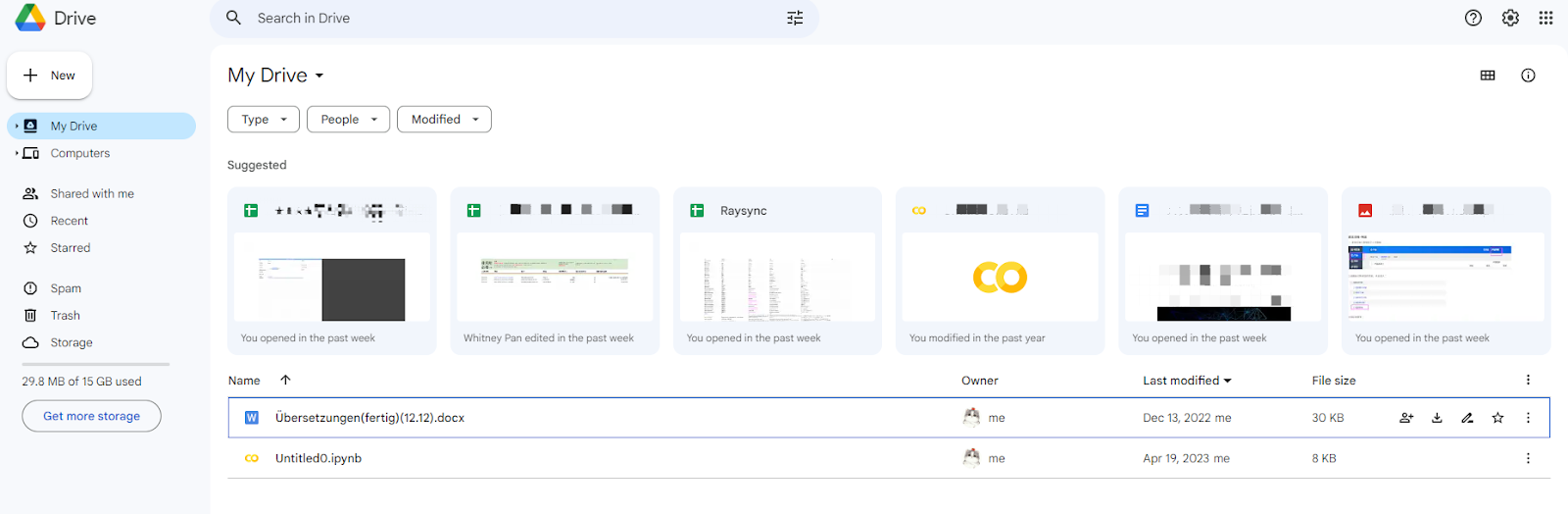
Task: Open more actions for Untitled0.ipynb
Action: point(1528,458)
